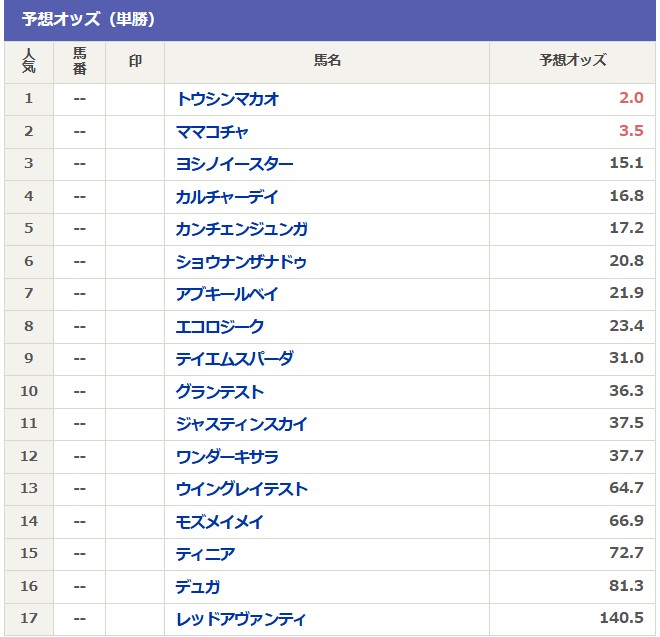The width and height of the screenshot is (660, 637).
Task: Click the 予想オッズ column header
Action: (572, 61)
